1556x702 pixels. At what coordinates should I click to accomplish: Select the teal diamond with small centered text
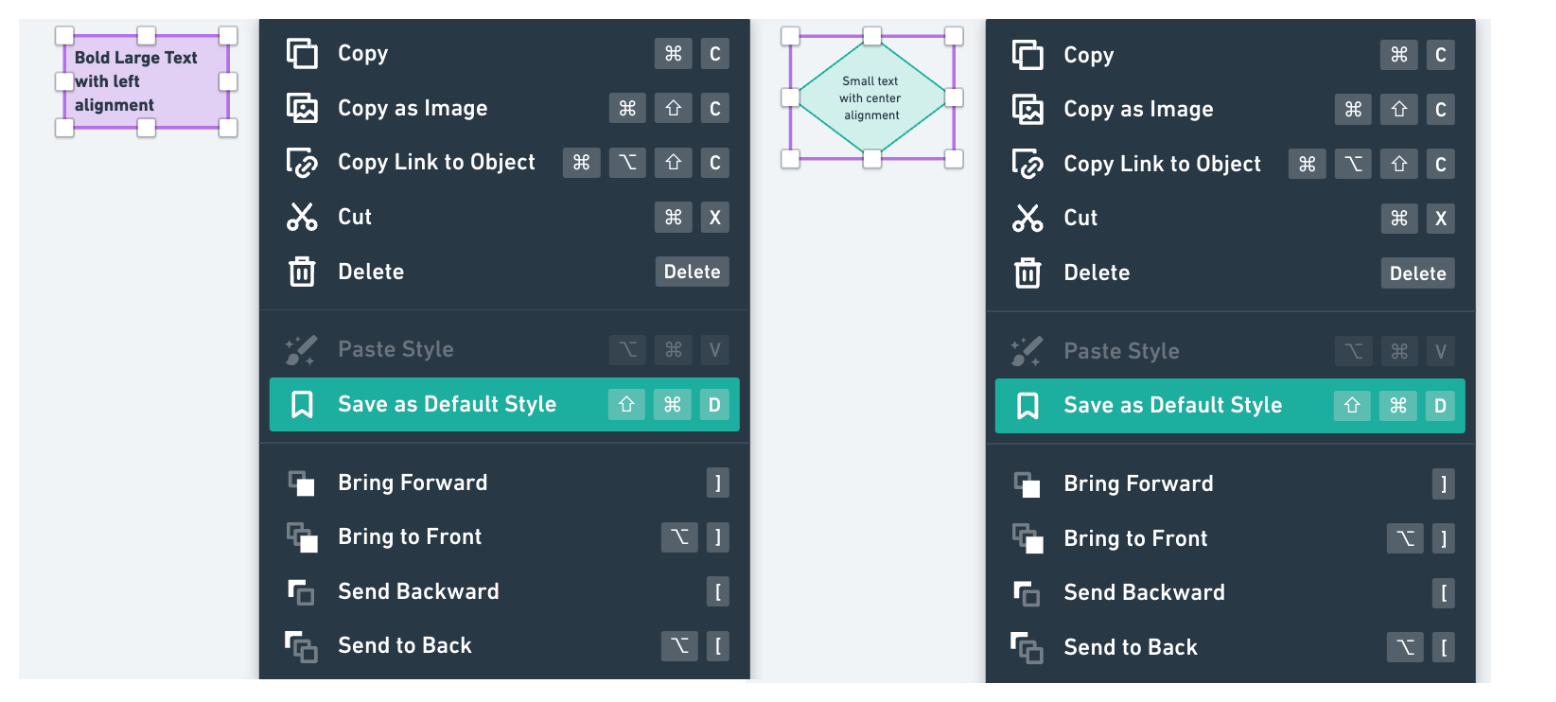tap(872, 97)
